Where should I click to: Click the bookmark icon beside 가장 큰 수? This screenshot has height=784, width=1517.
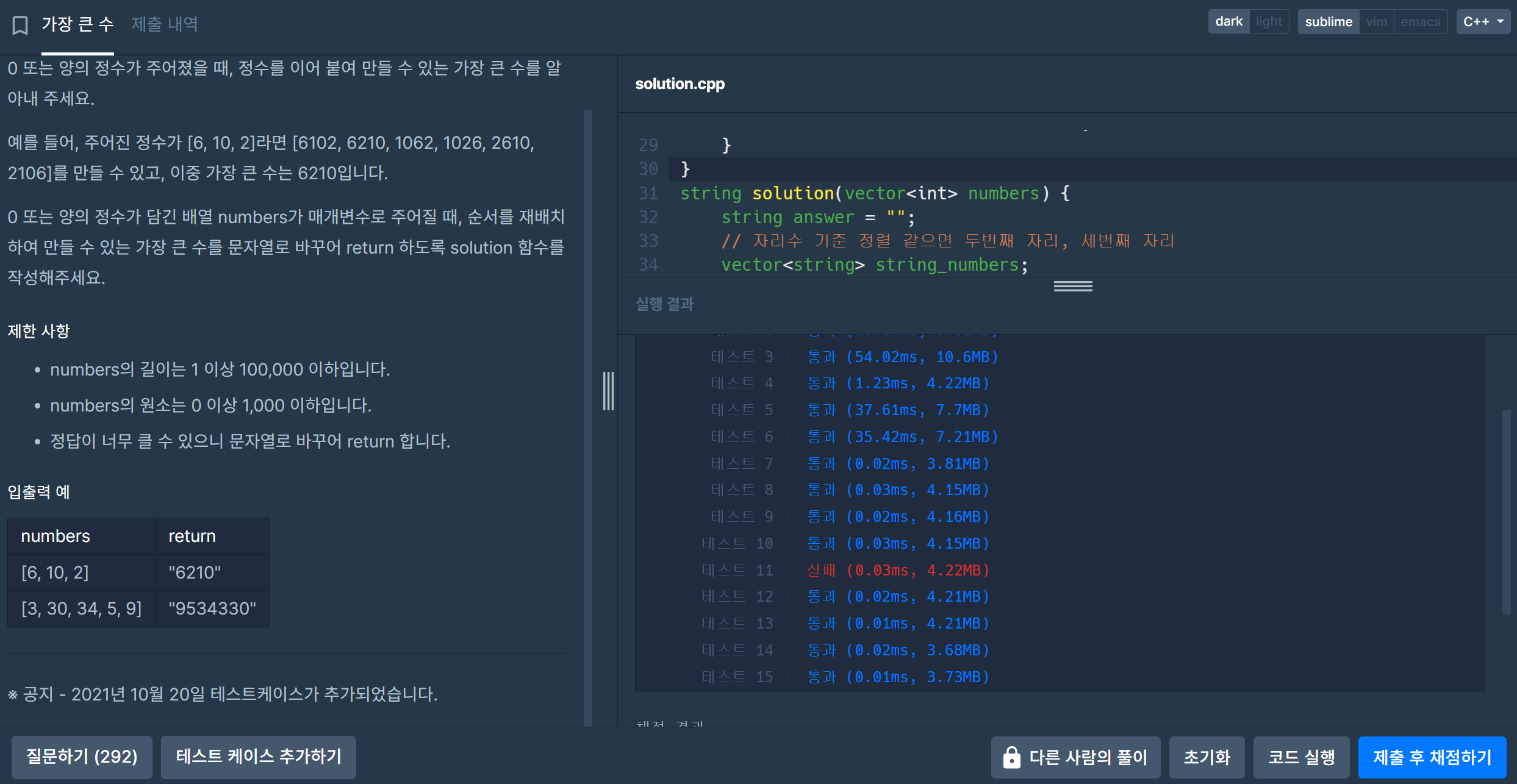coord(20,25)
